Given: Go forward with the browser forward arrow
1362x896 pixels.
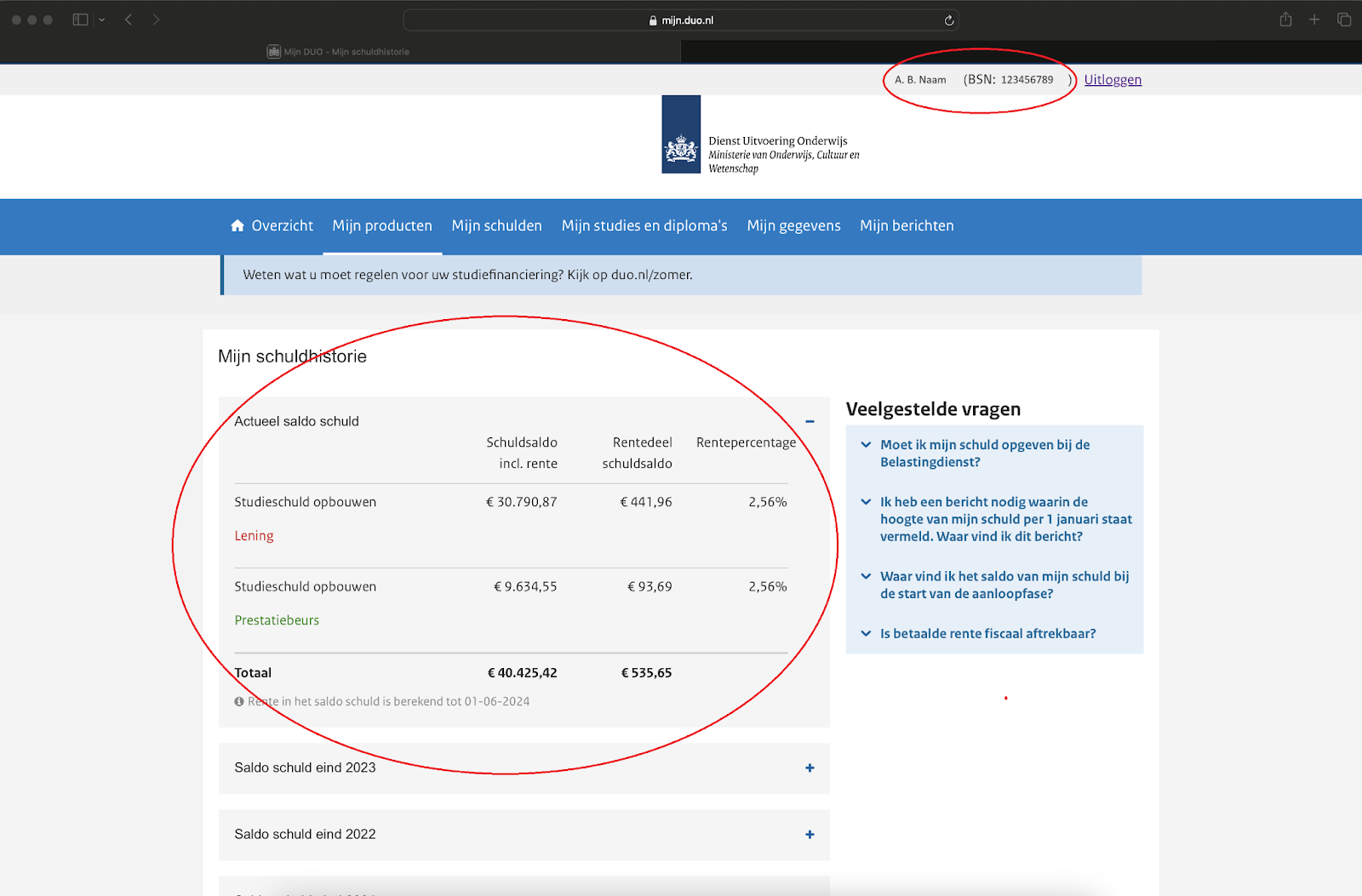Looking at the screenshot, I should [x=156, y=20].
